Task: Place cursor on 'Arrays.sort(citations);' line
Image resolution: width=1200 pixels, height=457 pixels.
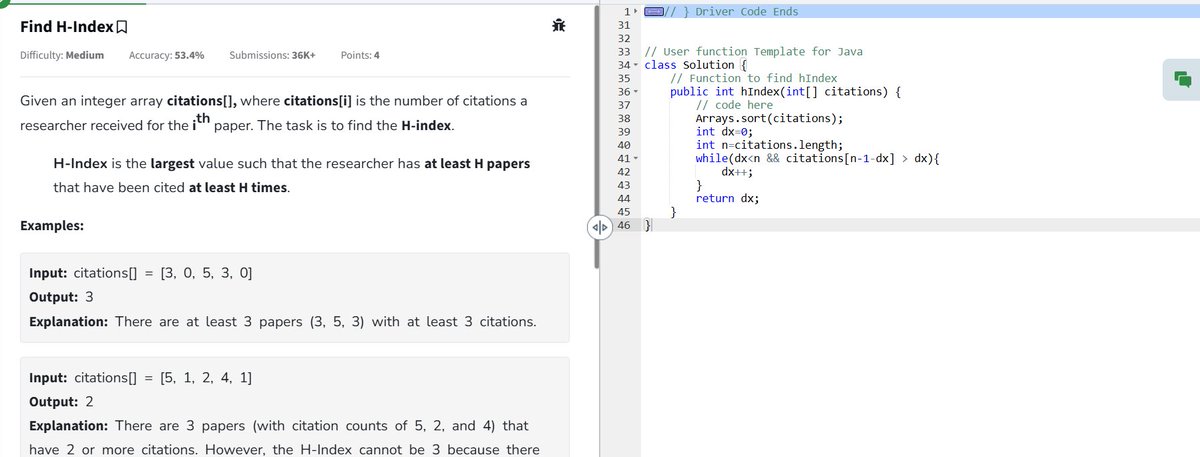Action: (768, 118)
